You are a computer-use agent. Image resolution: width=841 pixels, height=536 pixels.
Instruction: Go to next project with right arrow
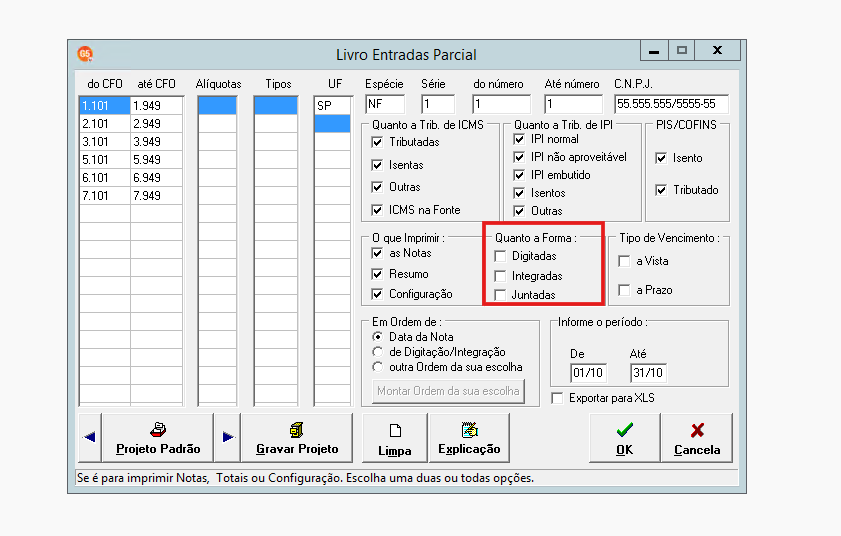tap(228, 437)
